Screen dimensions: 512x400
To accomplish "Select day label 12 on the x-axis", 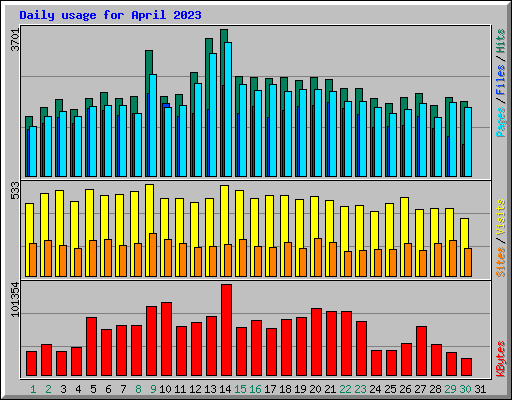I will tap(195, 389).
